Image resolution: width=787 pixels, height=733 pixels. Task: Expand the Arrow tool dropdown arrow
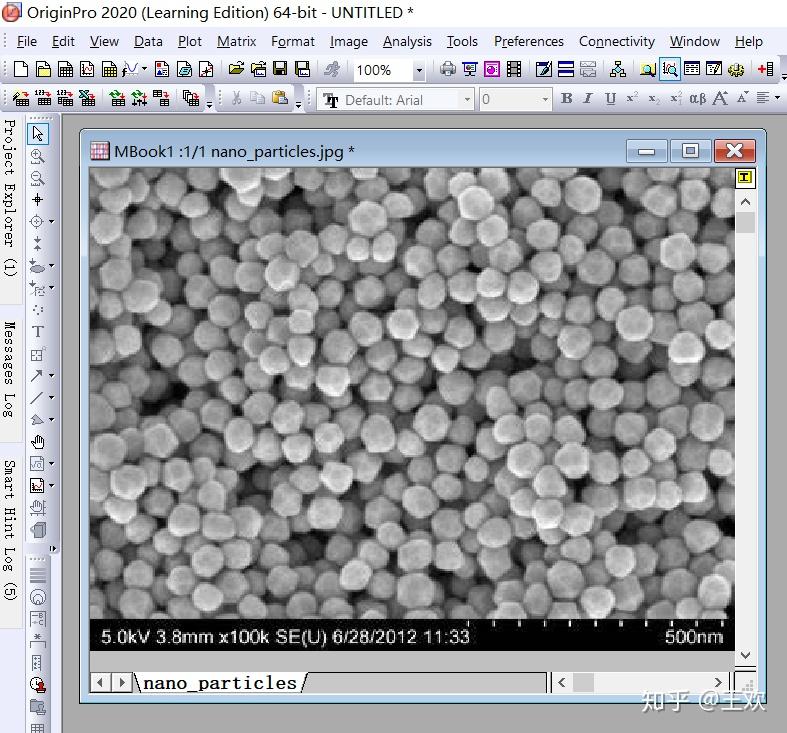point(51,376)
